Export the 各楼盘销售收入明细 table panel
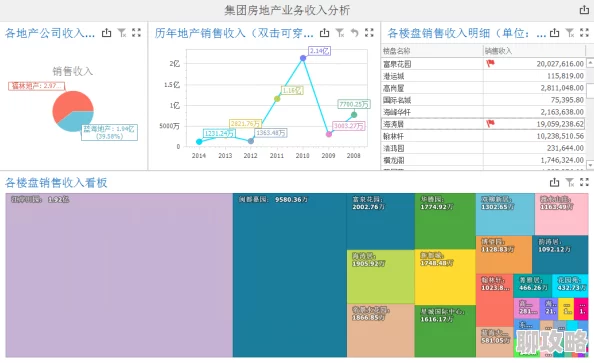Viewport: 594px width, 363px height. 555,33
